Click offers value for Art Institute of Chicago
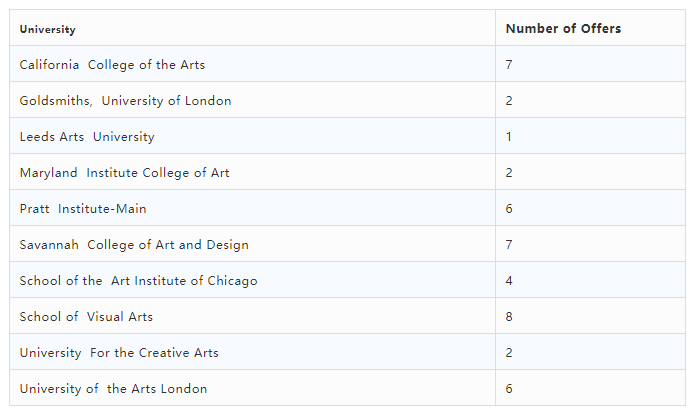This screenshot has width=699, height=416. (509, 281)
